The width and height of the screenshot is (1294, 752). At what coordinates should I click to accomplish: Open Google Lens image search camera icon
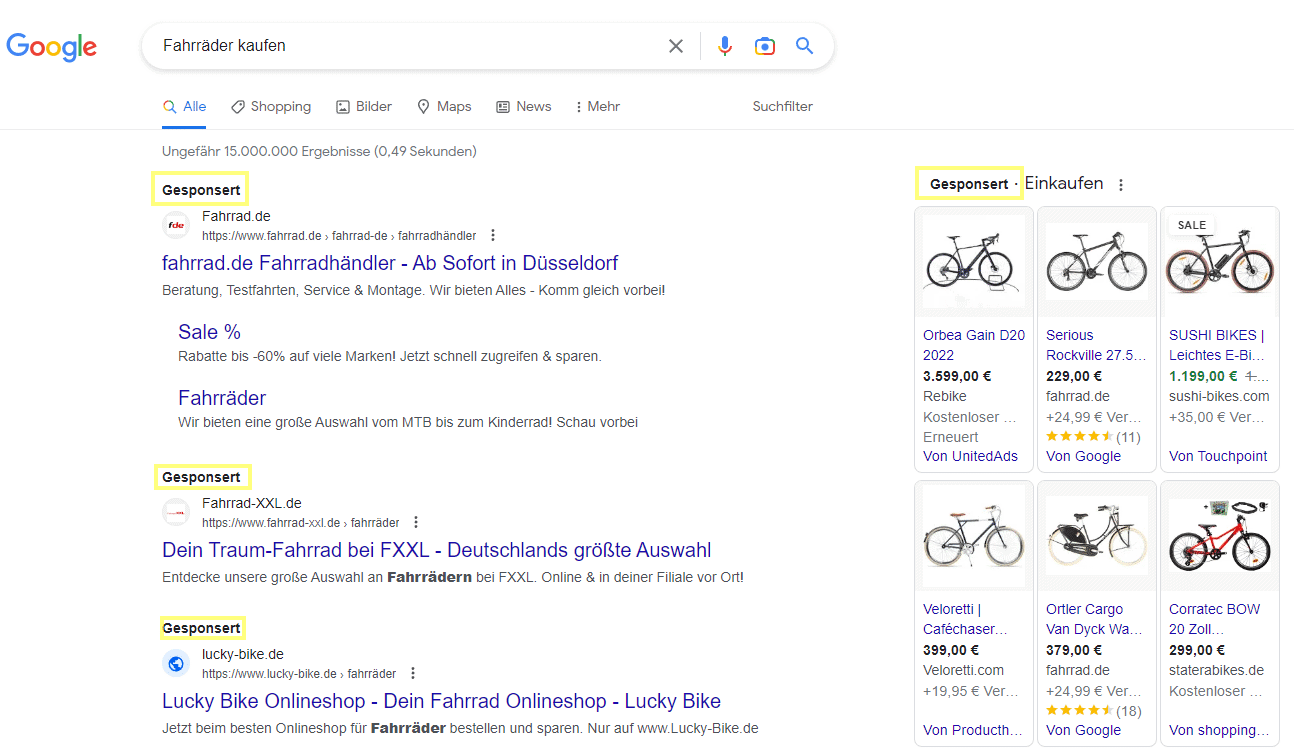click(x=765, y=46)
